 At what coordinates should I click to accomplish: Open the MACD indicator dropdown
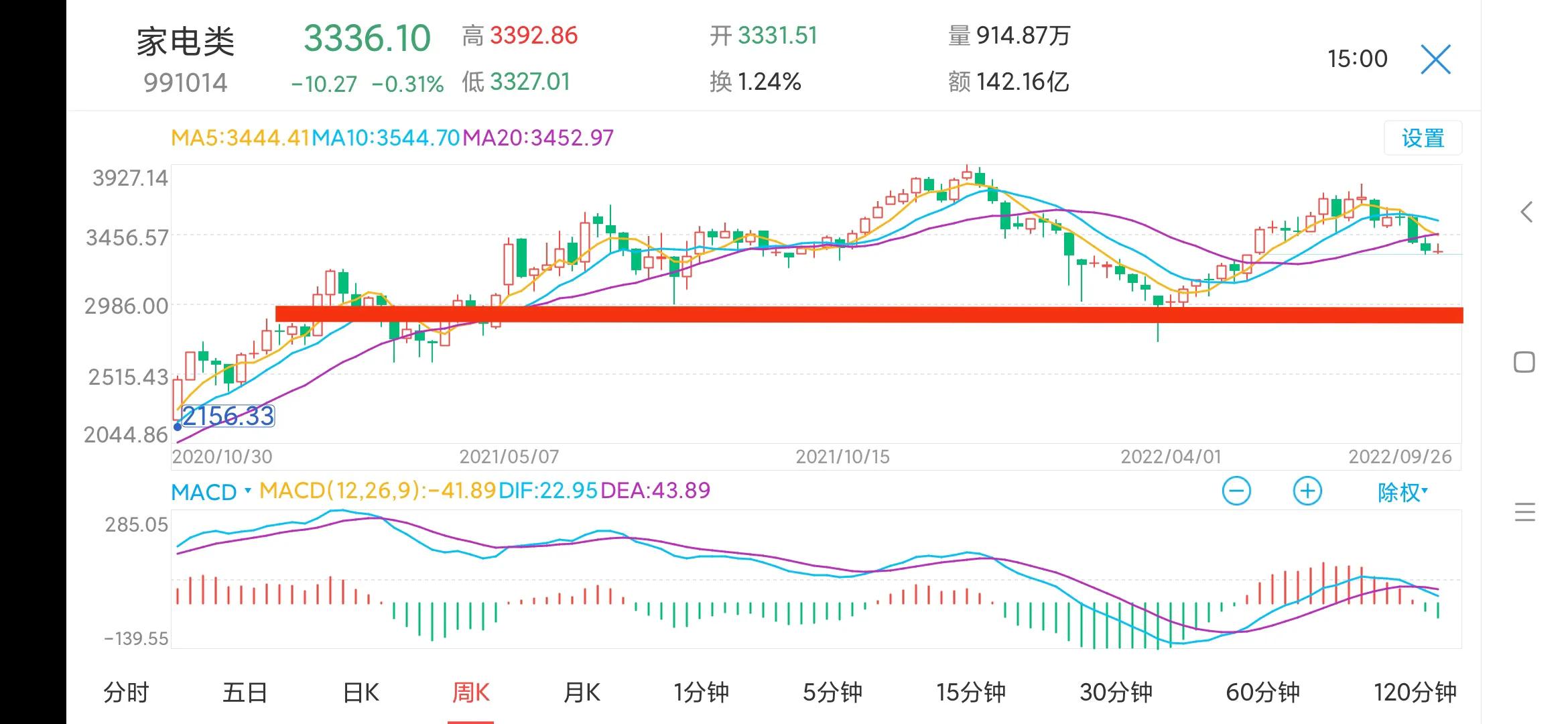coord(210,492)
